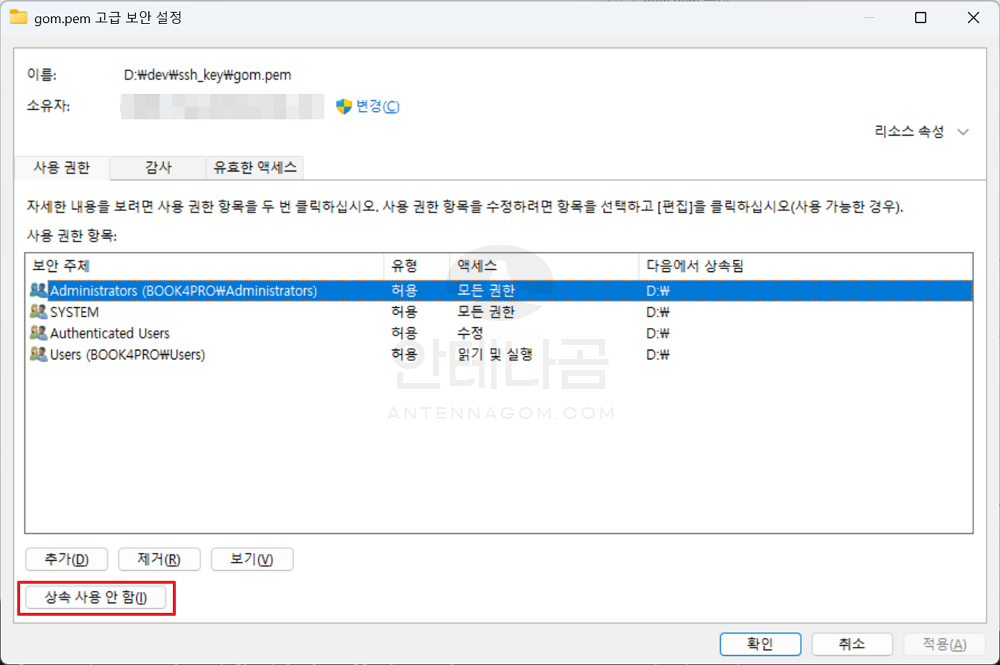Click the UAC shield icon beside 변경
The width and height of the screenshot is (1000, 665).
click(x=344, y=106)
